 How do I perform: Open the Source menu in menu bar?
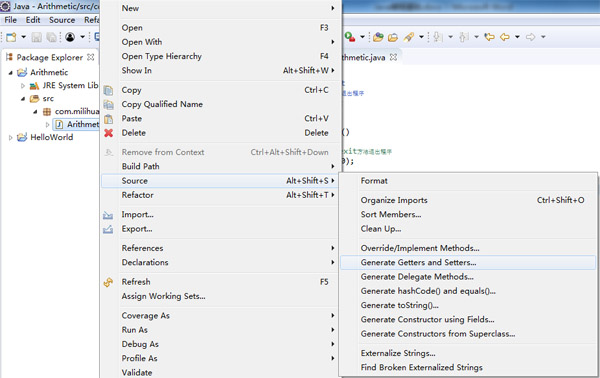tap(62, 20)
